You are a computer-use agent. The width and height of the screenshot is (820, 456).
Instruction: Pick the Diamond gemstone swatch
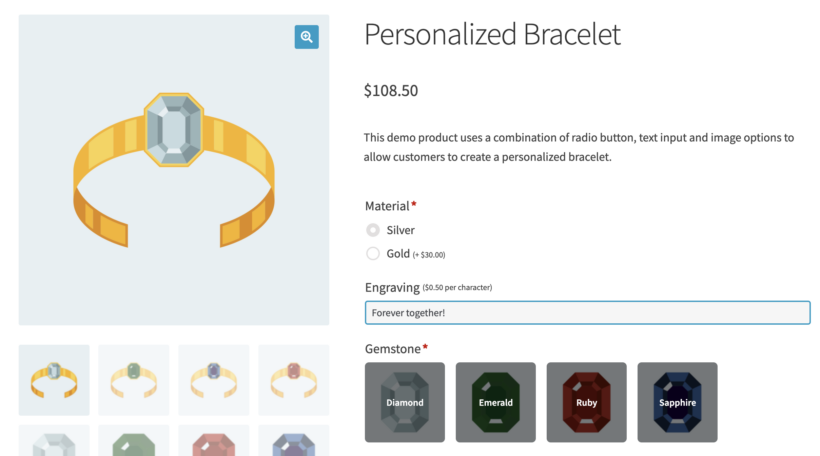pos(405,402)
